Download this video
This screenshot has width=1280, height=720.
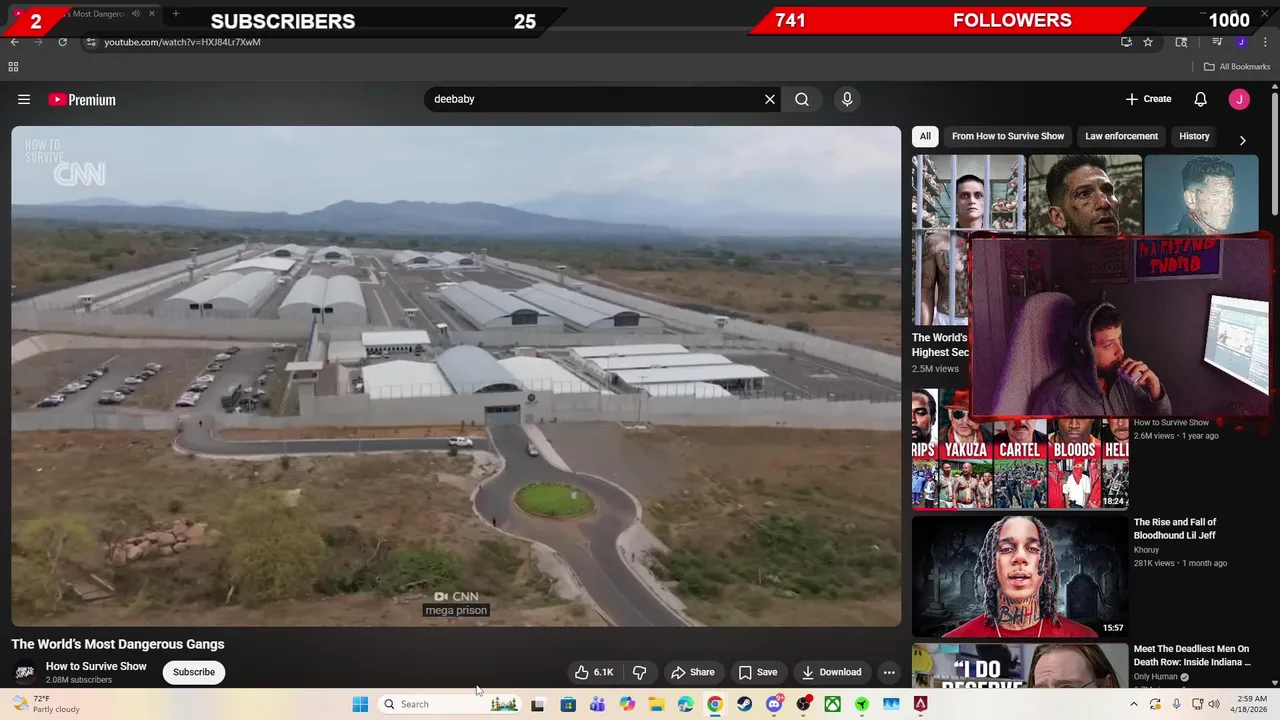click(x=831, y=672)
